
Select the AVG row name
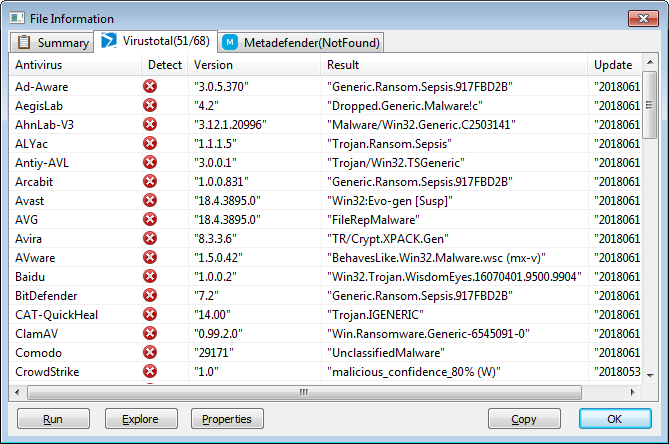tap(26, 220)
